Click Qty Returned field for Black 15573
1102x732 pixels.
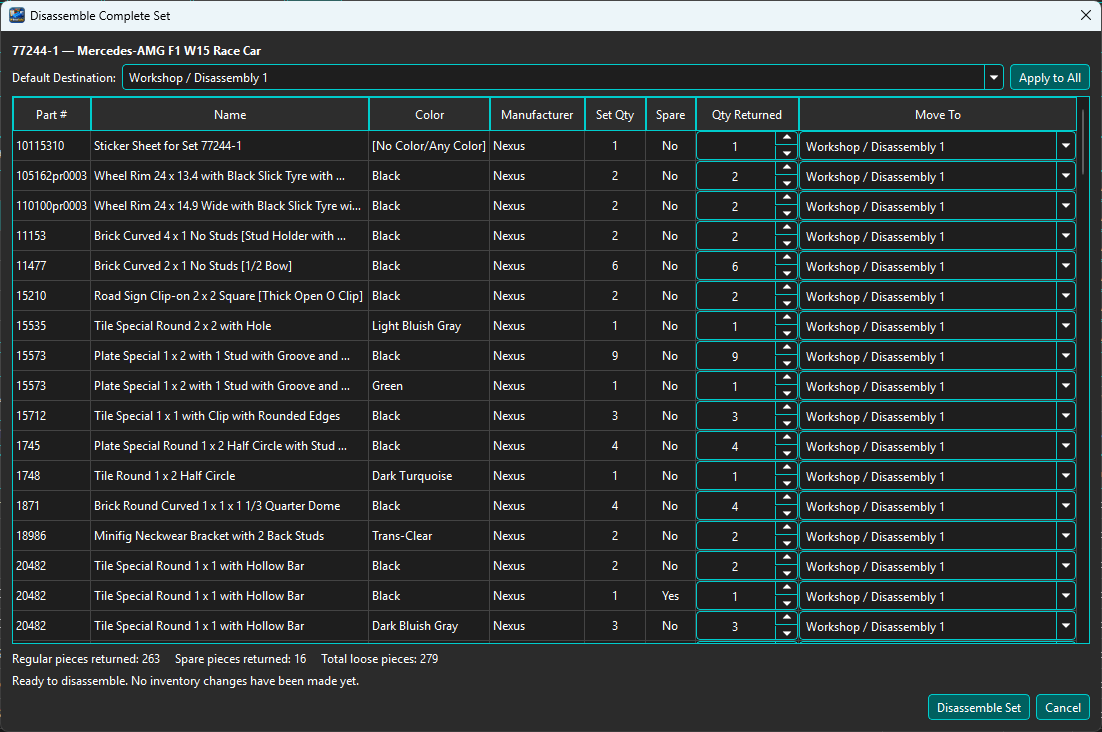736,356
